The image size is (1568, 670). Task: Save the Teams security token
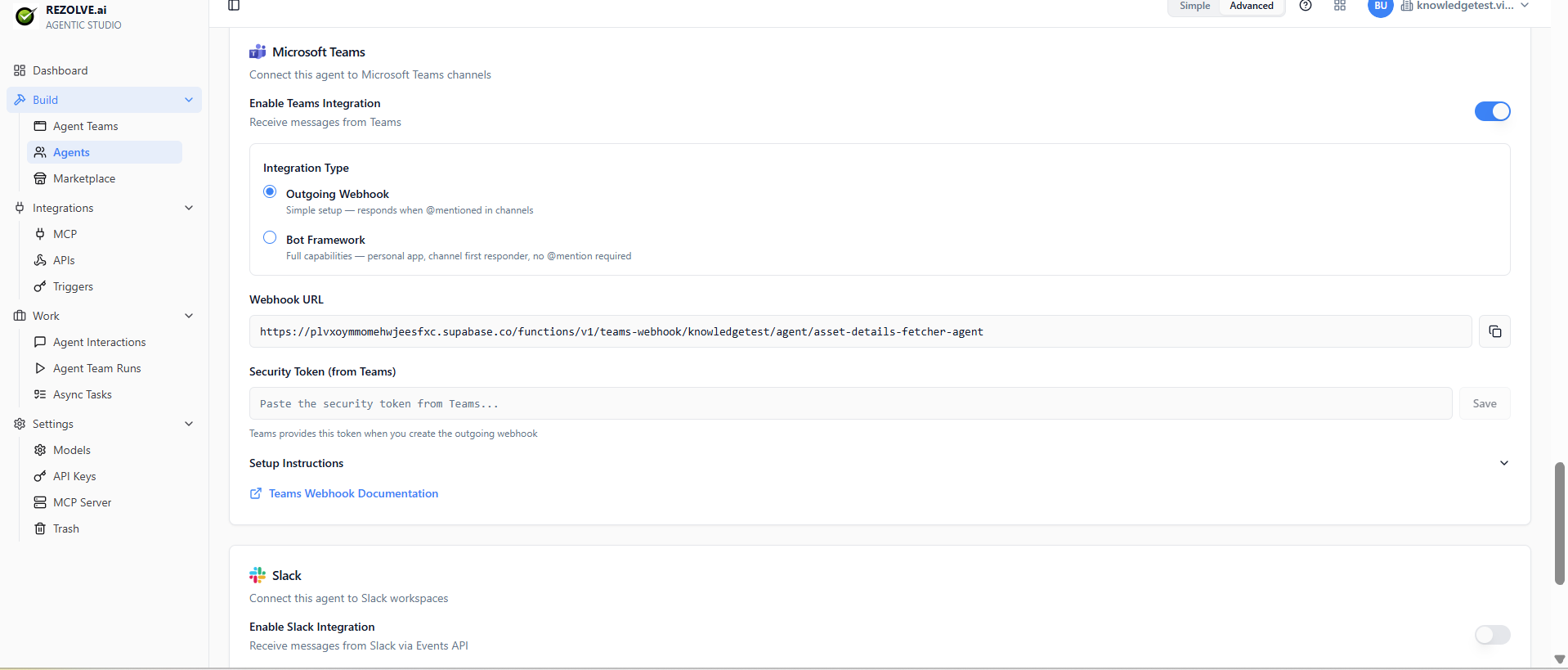click(x=1485, y=403)
